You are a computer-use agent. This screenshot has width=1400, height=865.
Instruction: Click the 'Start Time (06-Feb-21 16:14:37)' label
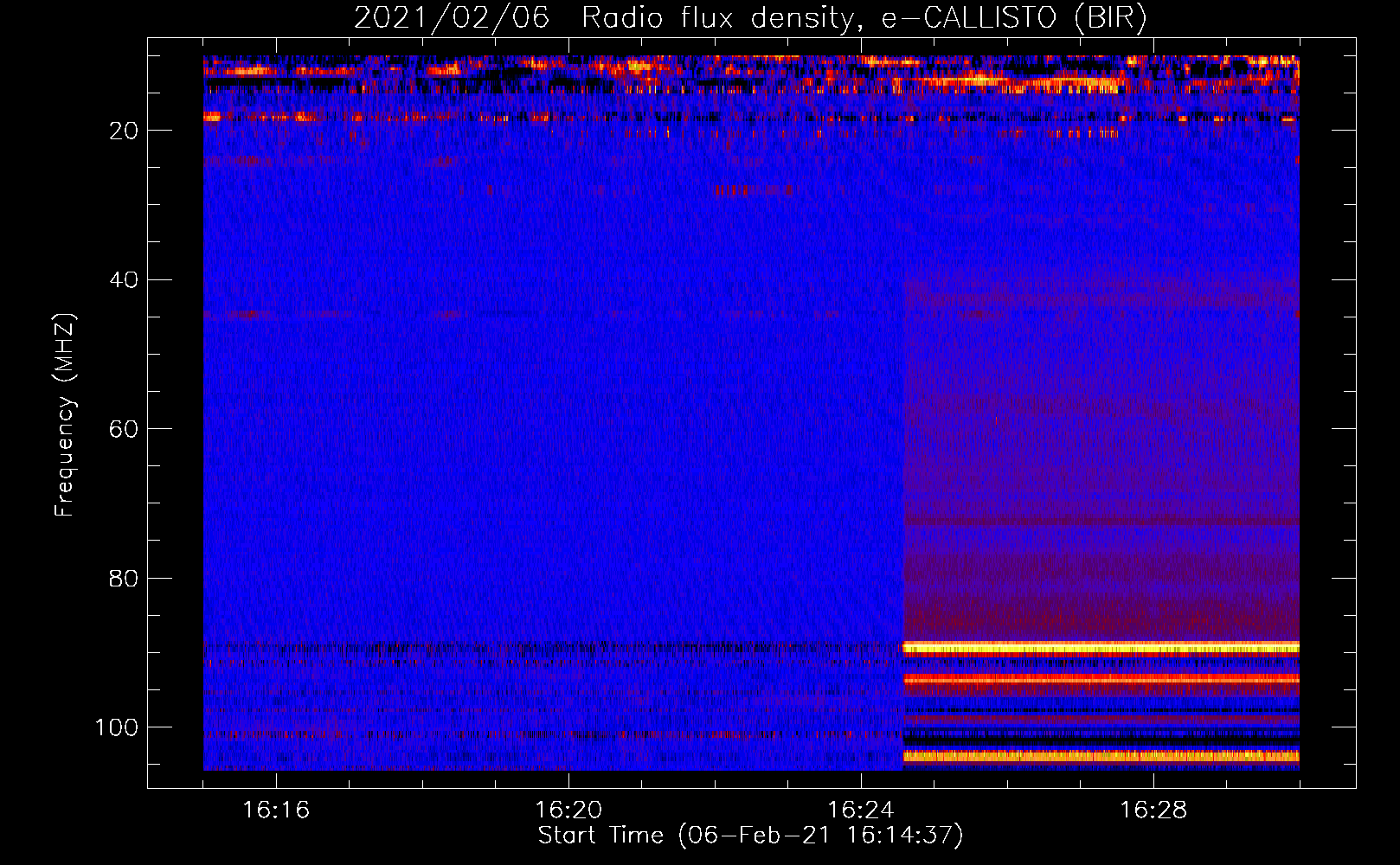[750, 836]
